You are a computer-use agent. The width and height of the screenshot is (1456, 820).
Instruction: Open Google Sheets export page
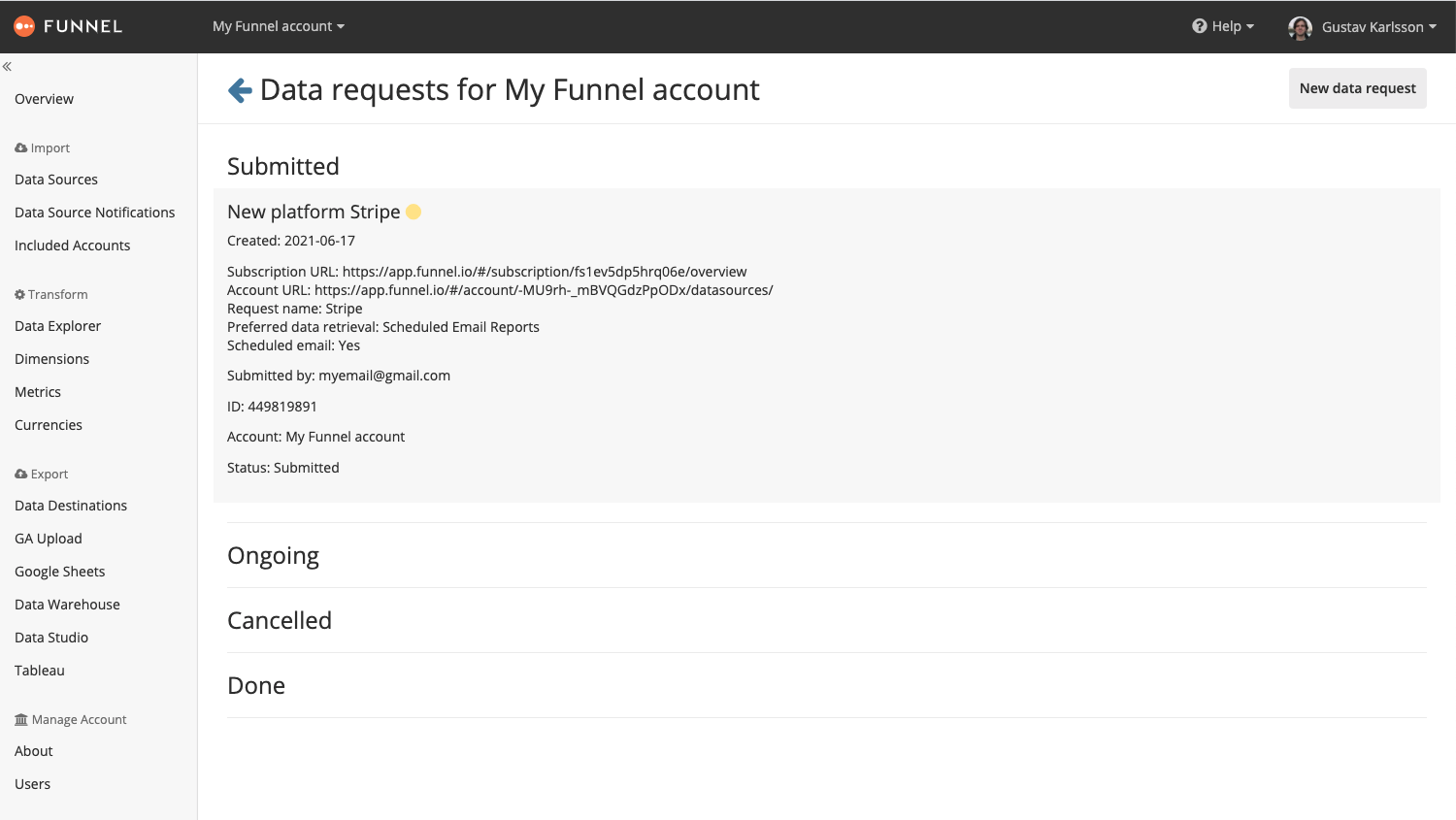coord(60,572)
